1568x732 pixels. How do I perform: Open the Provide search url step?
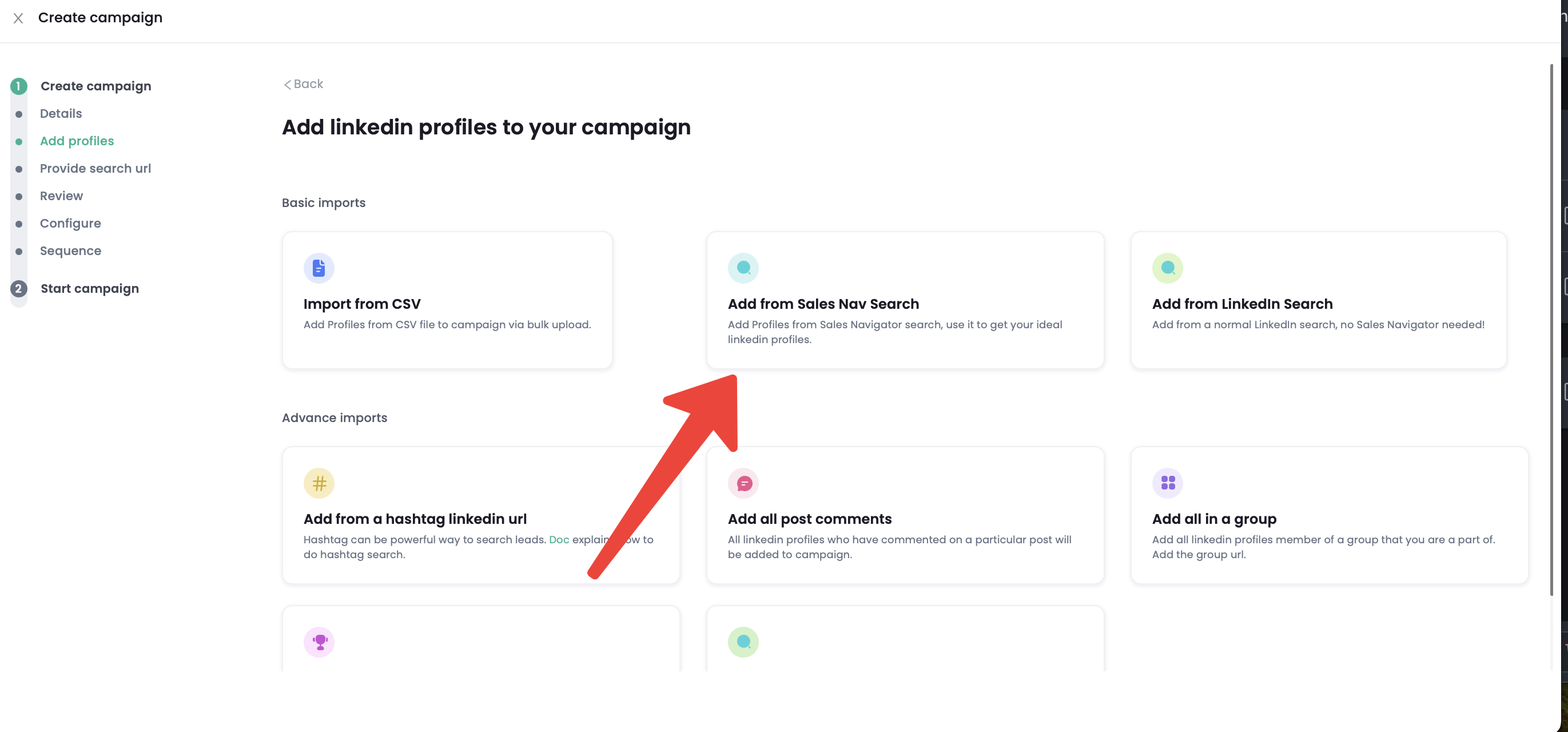(x=95, y=169)
